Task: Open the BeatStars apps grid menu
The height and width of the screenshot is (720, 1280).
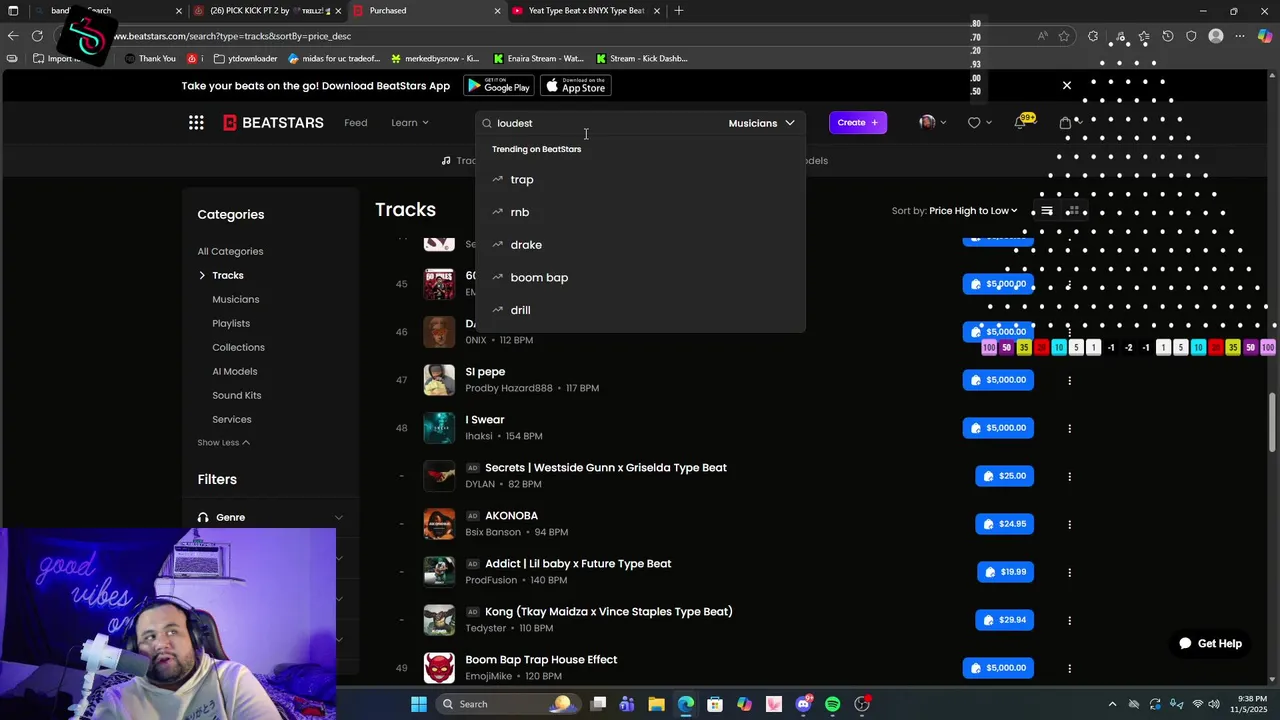Action: pos(196,123)
